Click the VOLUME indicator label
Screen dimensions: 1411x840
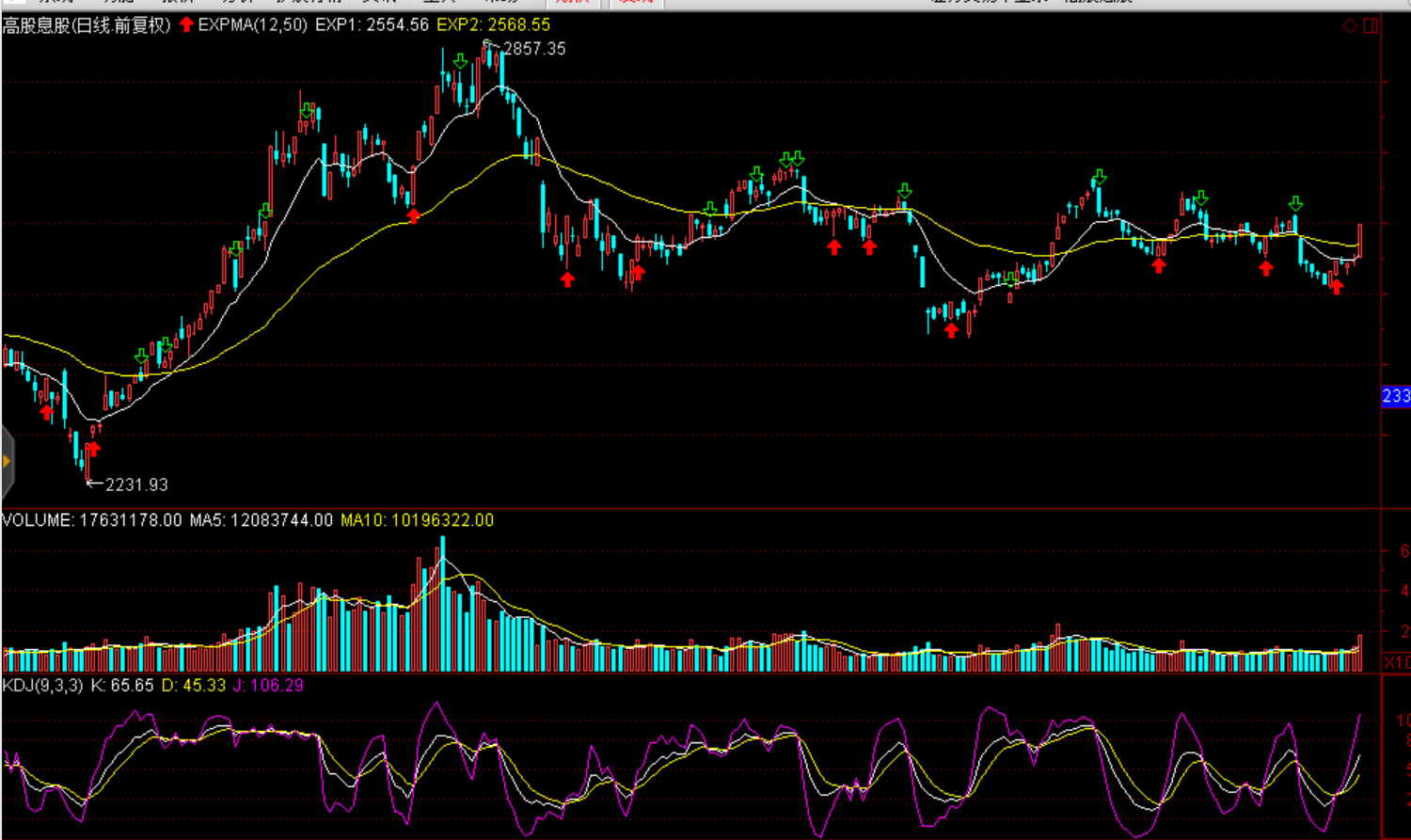pos(38,520)
